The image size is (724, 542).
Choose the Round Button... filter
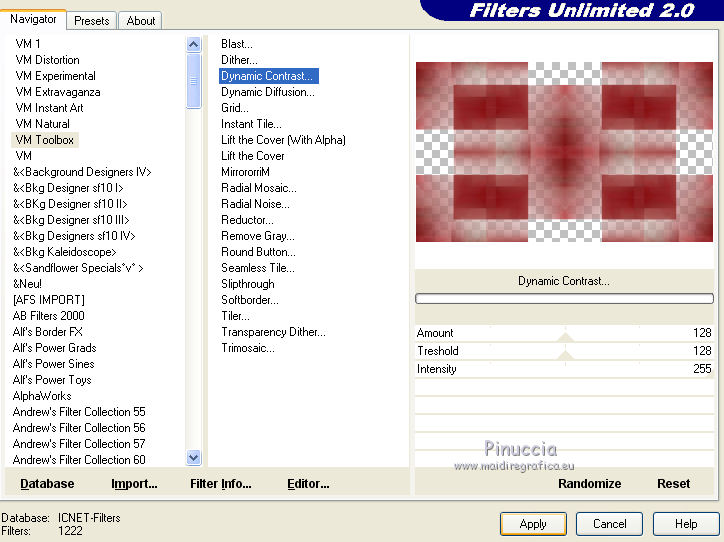point(258,252)
